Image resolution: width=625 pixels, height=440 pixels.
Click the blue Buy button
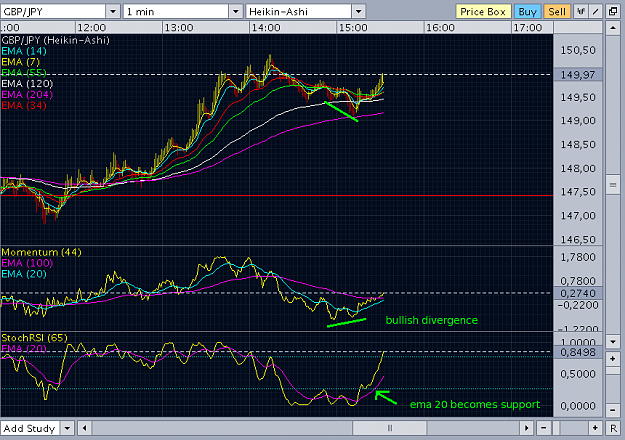click(527, 12)
